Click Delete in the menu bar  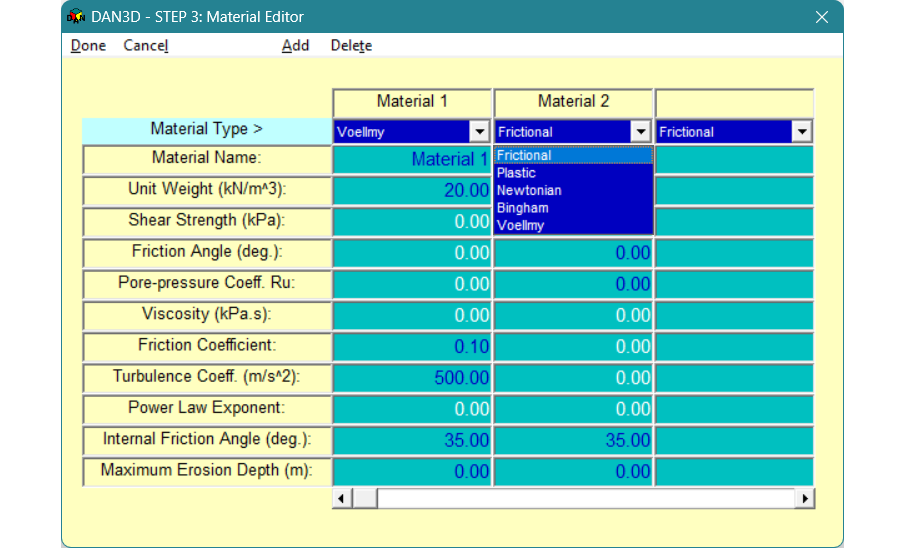tap(351, 46)
